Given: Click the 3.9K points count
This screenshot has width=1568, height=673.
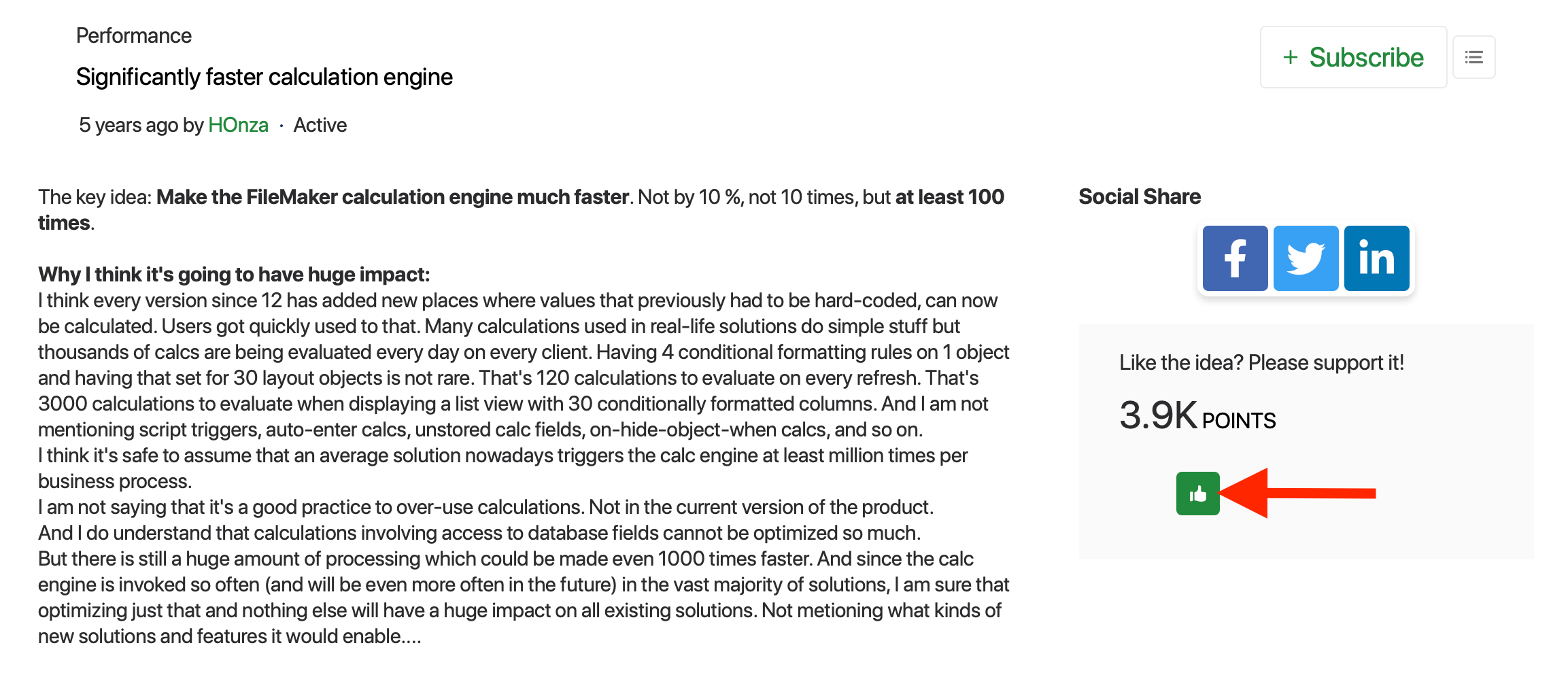Looking at the screenshot, I should pyautogui.click(x=1158, y=415).
